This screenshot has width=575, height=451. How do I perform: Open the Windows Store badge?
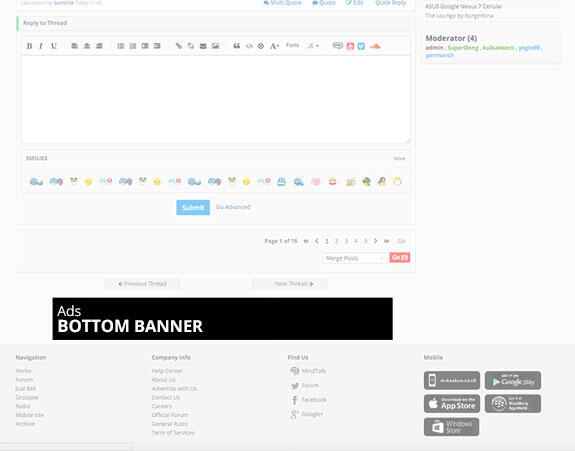pos(451,427)
